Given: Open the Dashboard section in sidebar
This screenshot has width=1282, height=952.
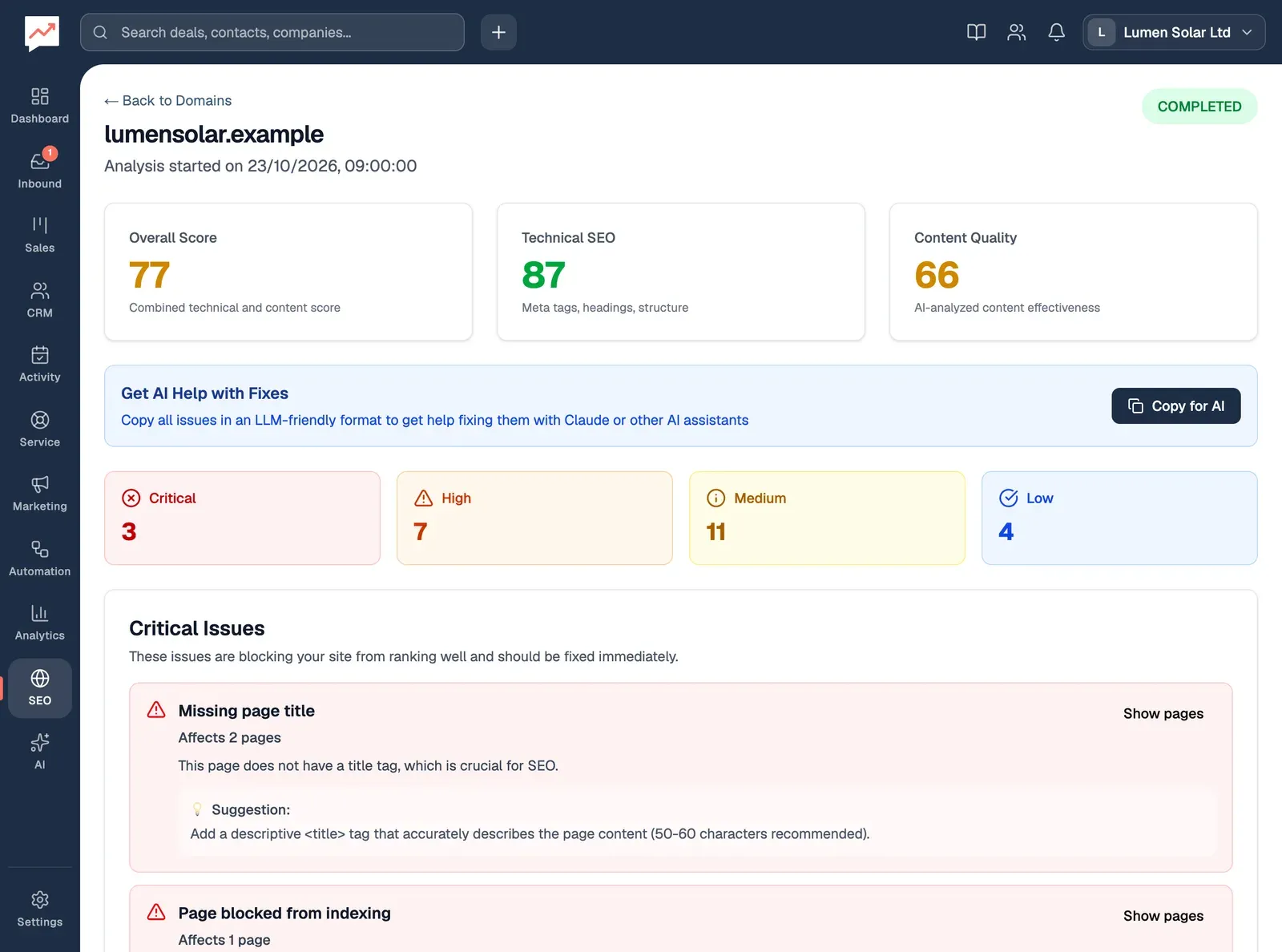Looking at the screenshot, I should pos(39,107).
